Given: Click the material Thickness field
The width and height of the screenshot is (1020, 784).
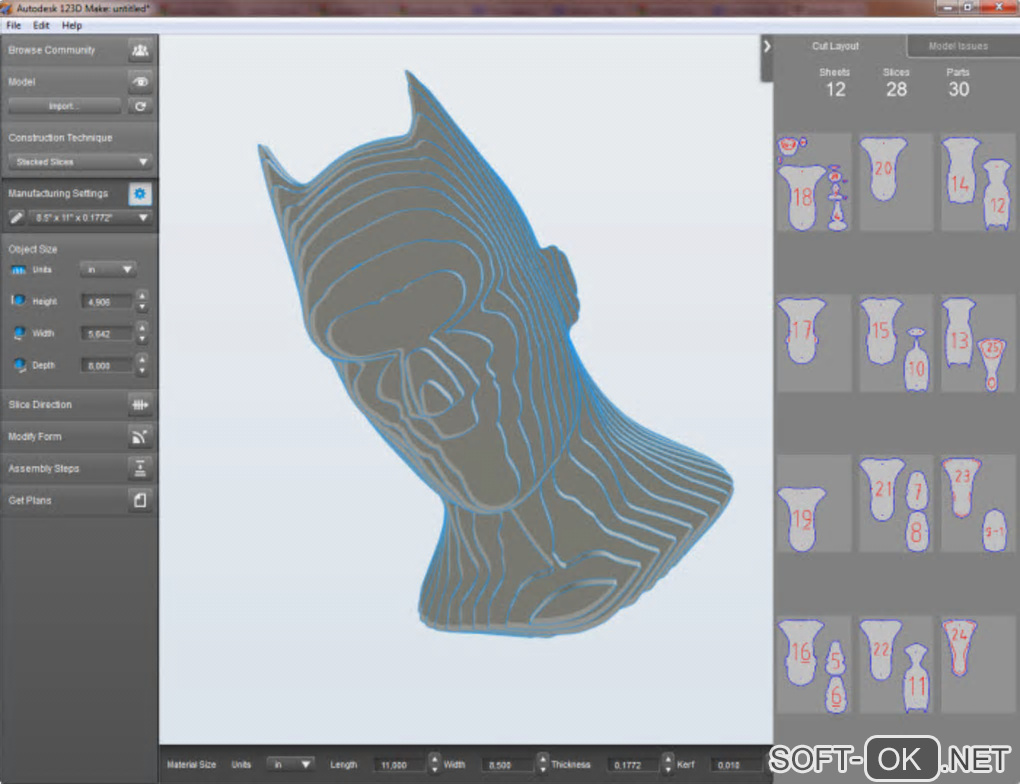Looking at the screenshot, I should pyautogui.click(x=634, y=765).
